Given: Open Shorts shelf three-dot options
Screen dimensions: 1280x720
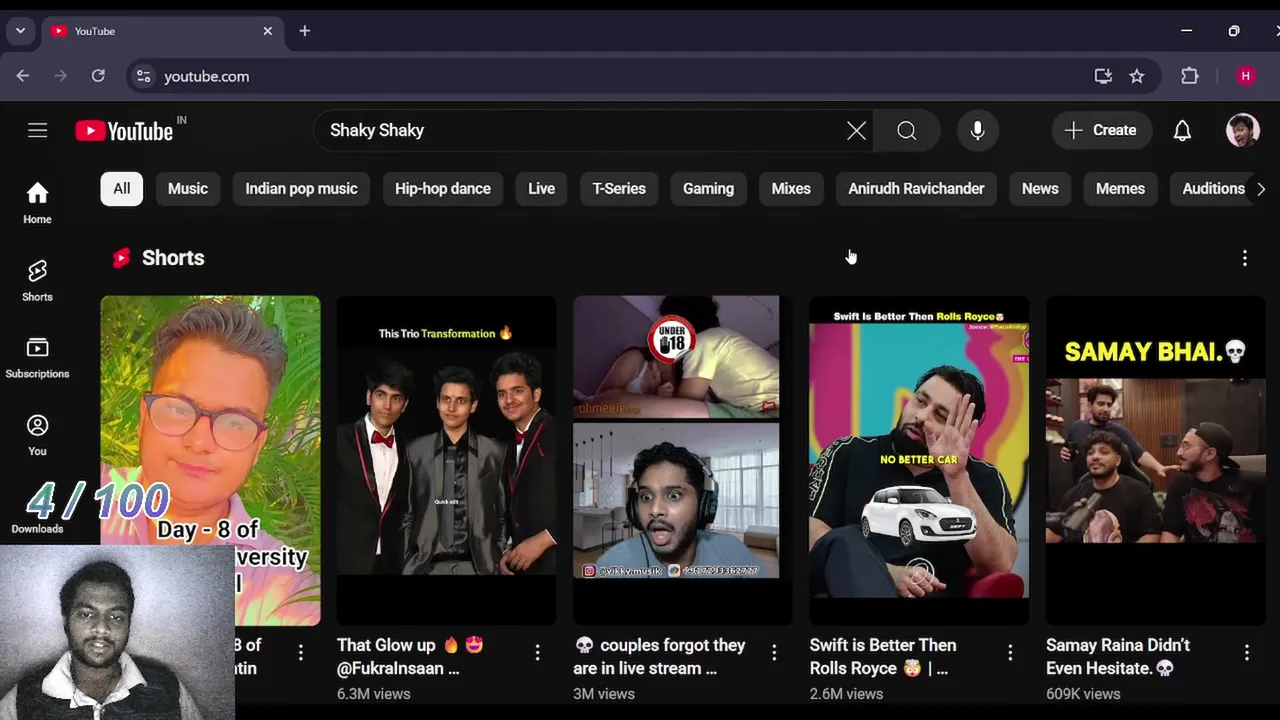Looking at the screenshot, I should (x=1244, y=259).
